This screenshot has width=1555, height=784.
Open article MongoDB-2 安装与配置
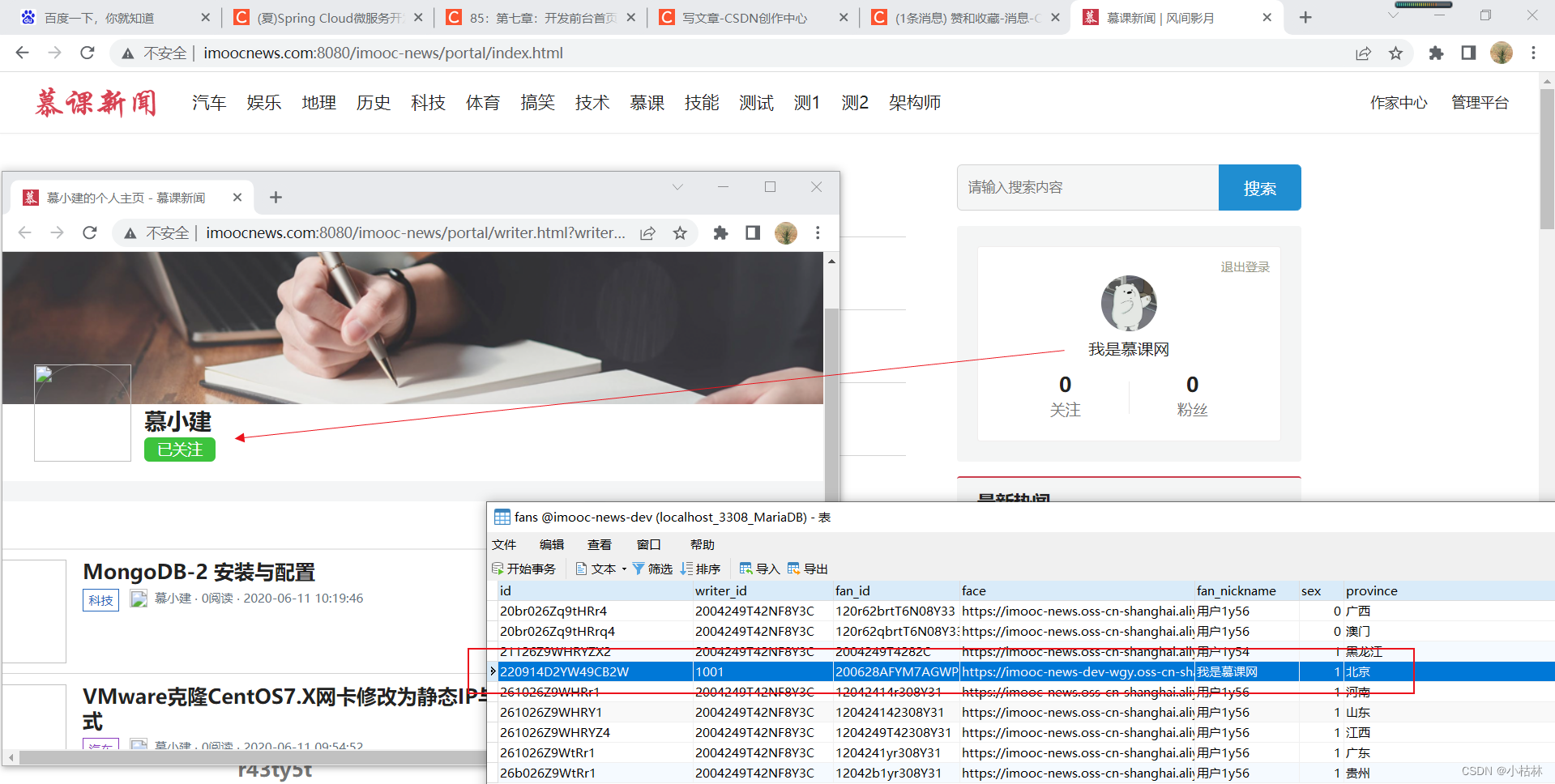199,572
